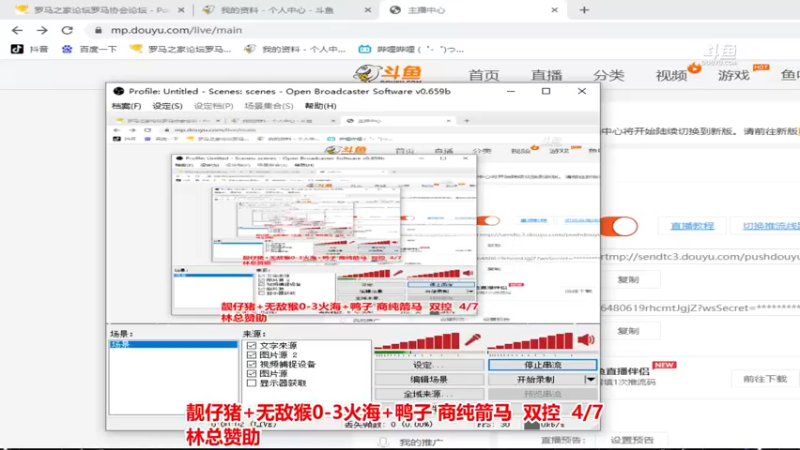Open 设定档(P) menu in OBS
This screenshot has height=450, width=800.
pos(213,106)
